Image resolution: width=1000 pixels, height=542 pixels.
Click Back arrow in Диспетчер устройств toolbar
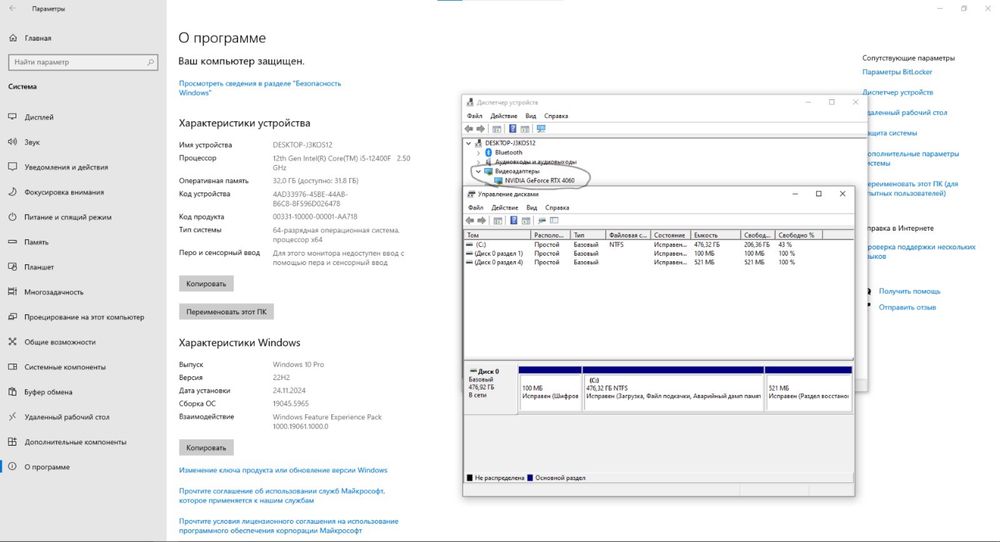click(x=469, y=129)
